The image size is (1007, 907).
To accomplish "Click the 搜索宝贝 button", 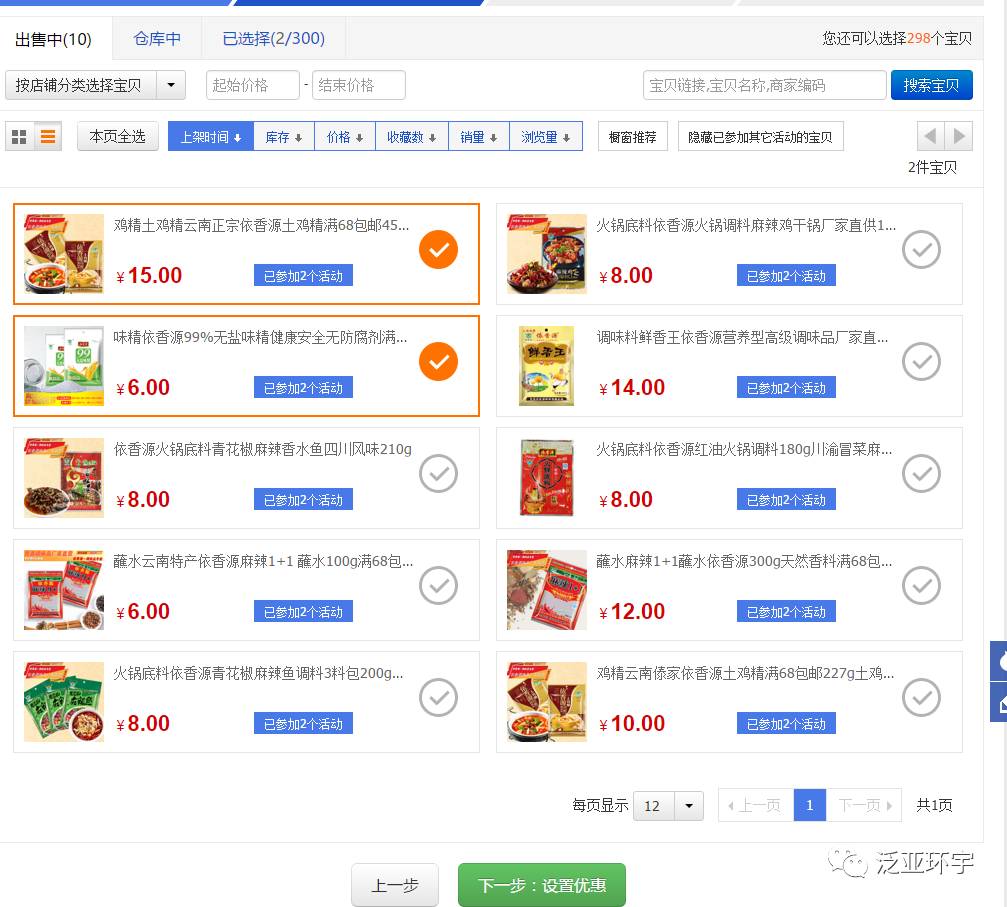I will 931,85.
